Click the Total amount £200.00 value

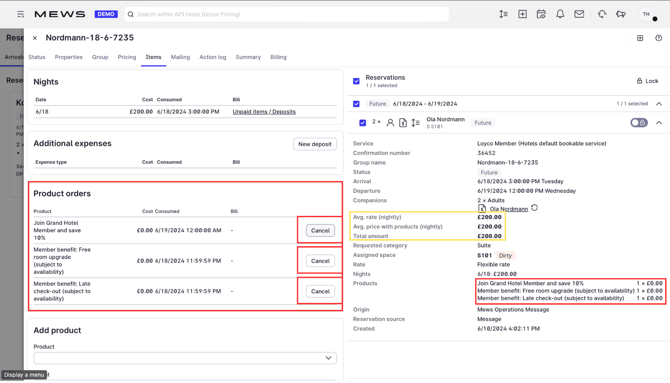[x=489, y=236]
